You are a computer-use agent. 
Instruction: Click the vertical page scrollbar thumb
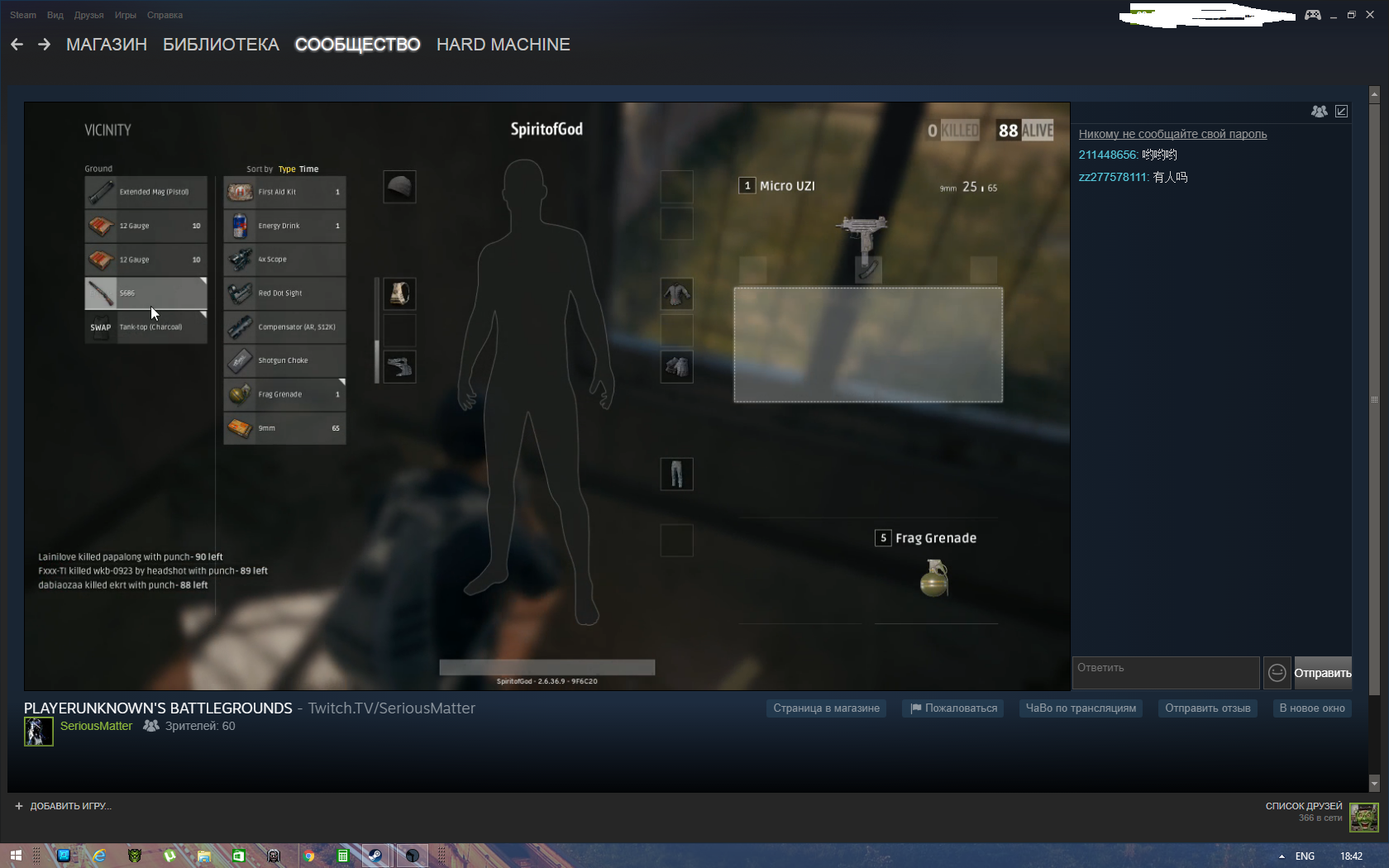click(1374, 398)
